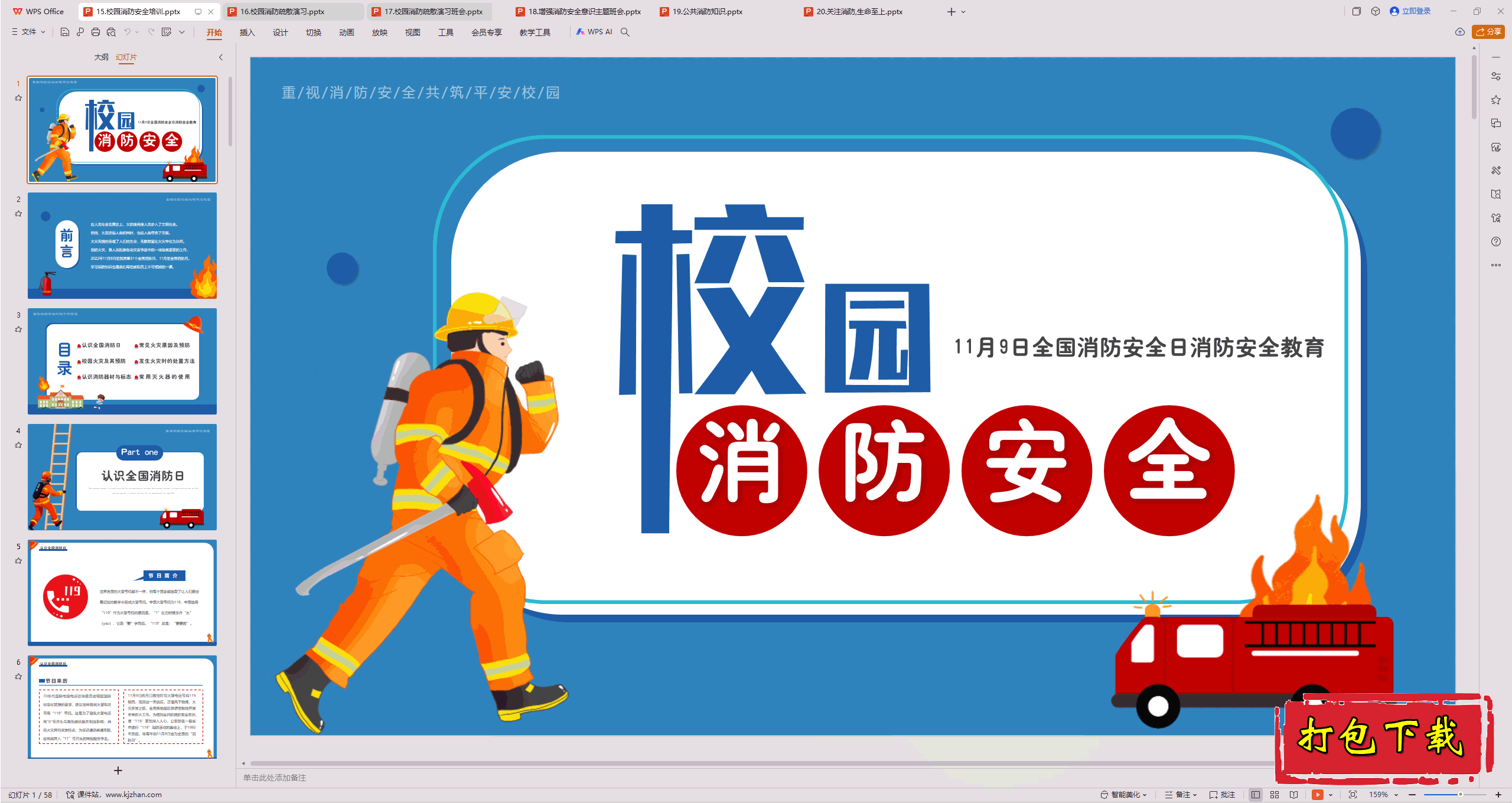This screenshot has width=1512, height=803.
Task: Click the cloud sync icon near Share
Action: [1460, 32]
